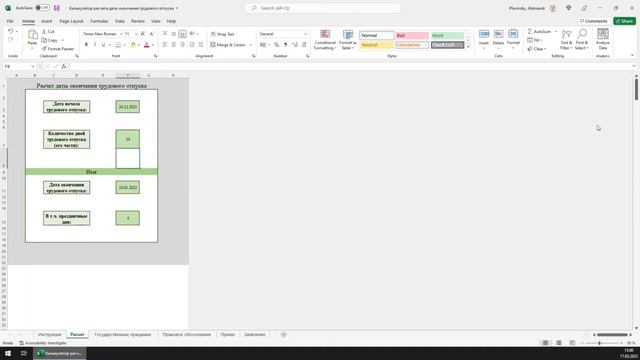Open the Fill Color dropdown arrow

139,45
